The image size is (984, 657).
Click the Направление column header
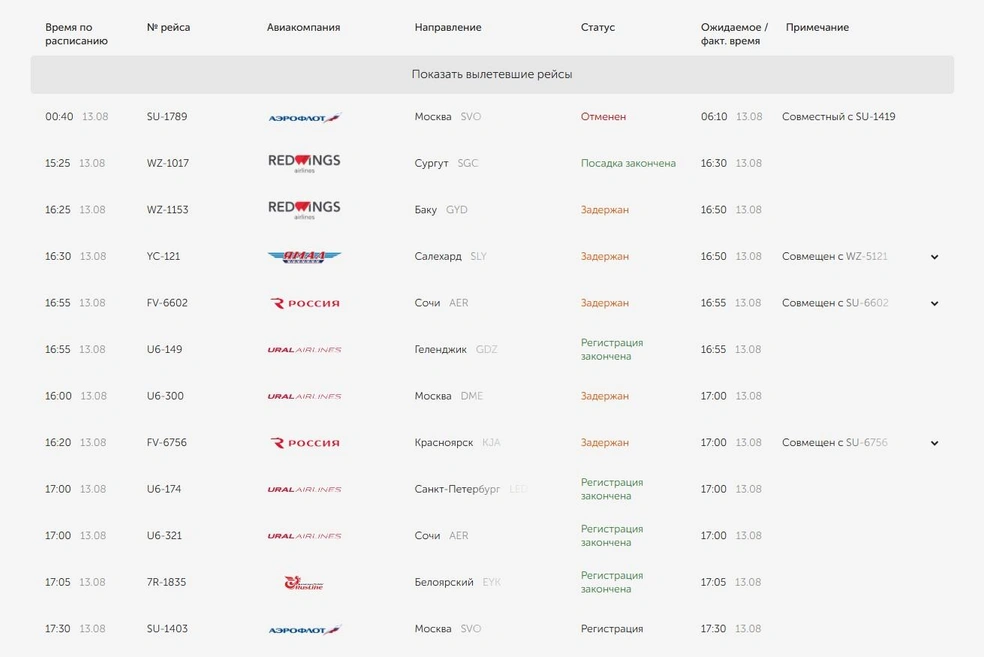point(448,27)
